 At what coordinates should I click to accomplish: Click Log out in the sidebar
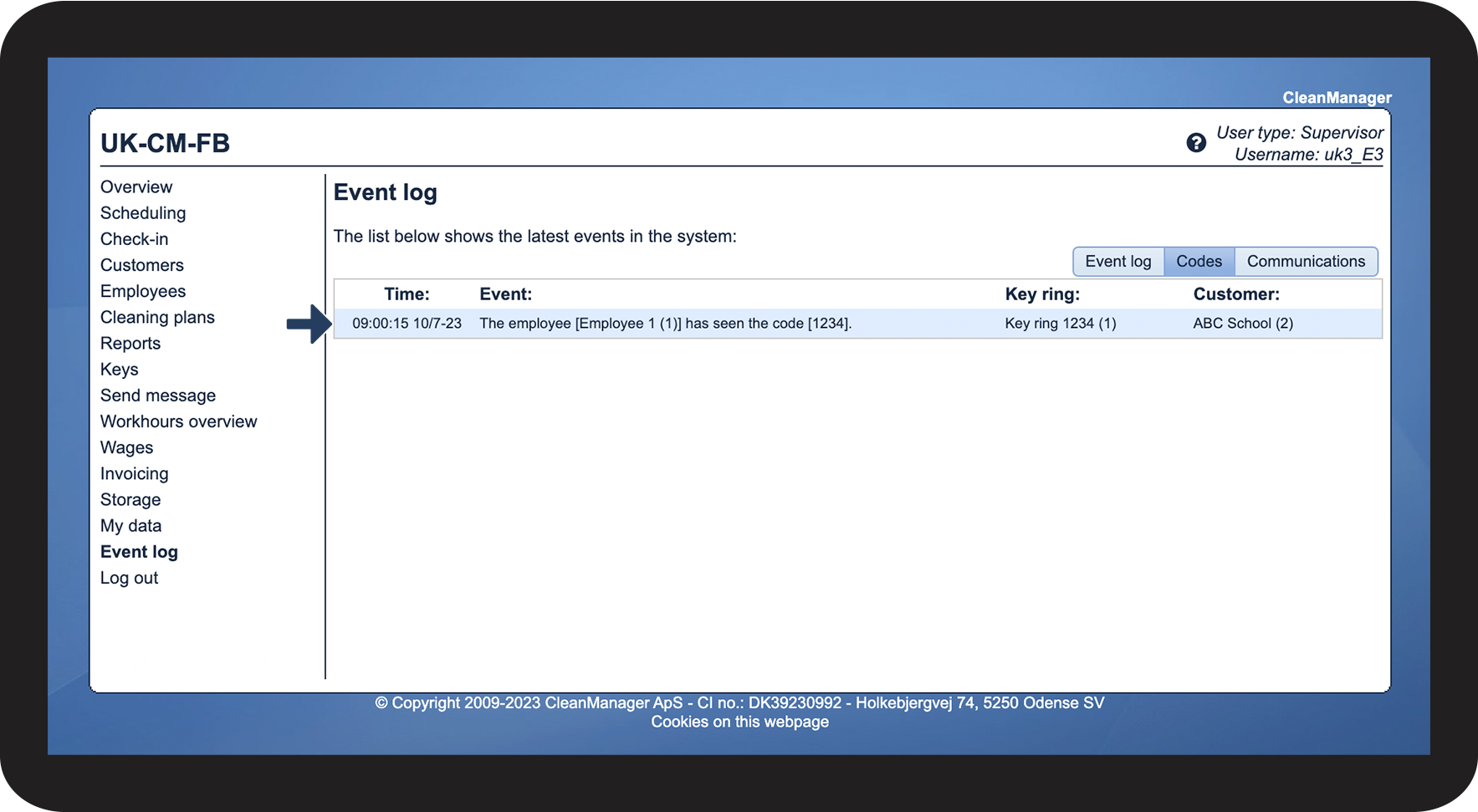130,578
